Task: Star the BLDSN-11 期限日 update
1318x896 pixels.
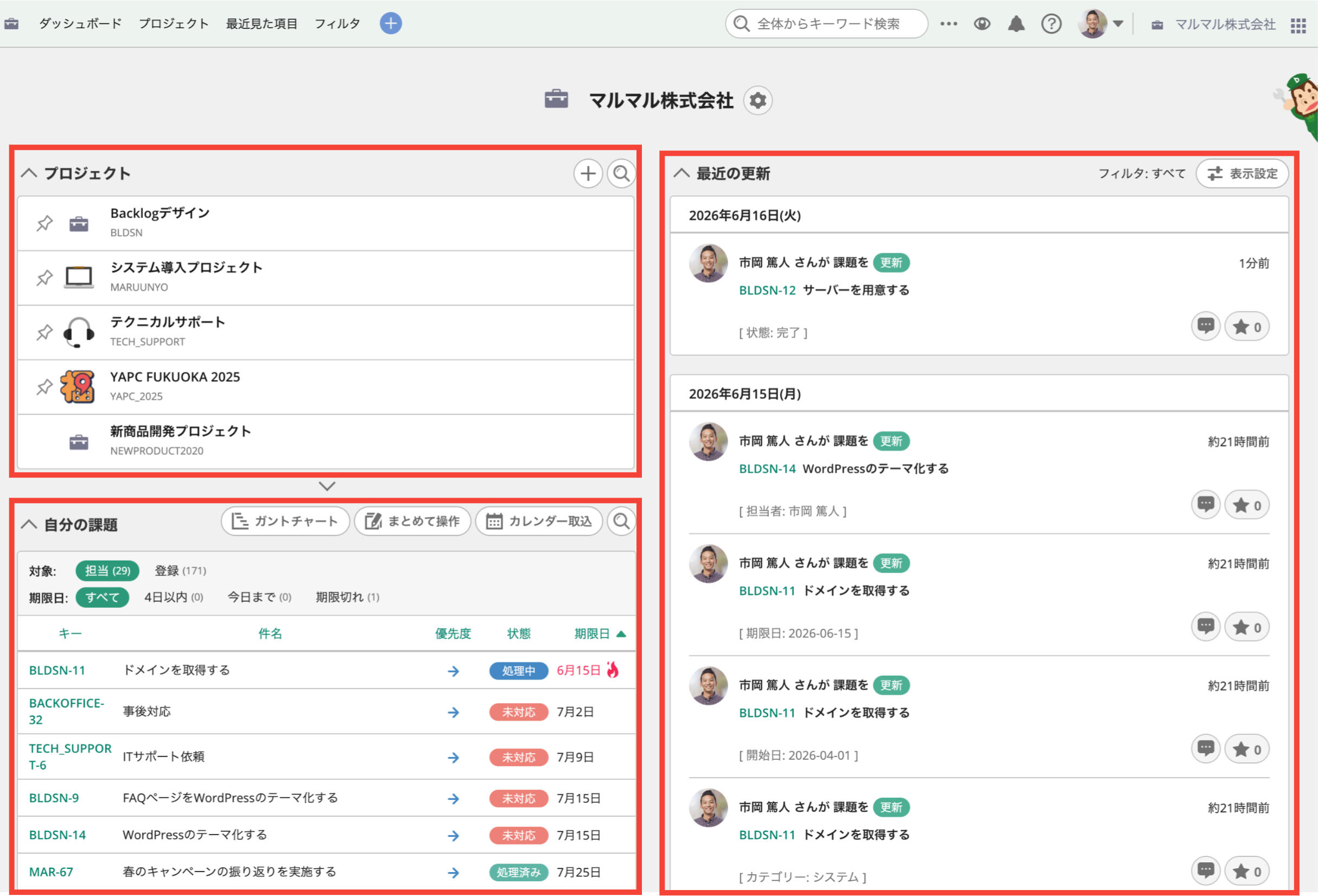Action: [x=1246, y=627]
